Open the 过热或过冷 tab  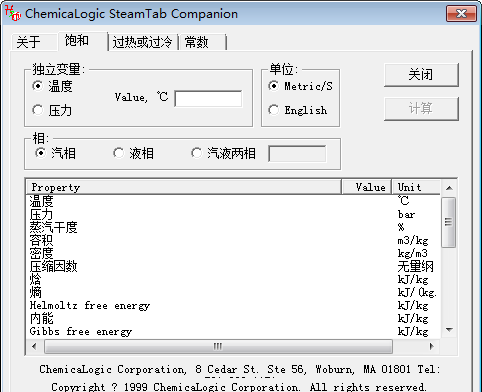coord(142,42)
